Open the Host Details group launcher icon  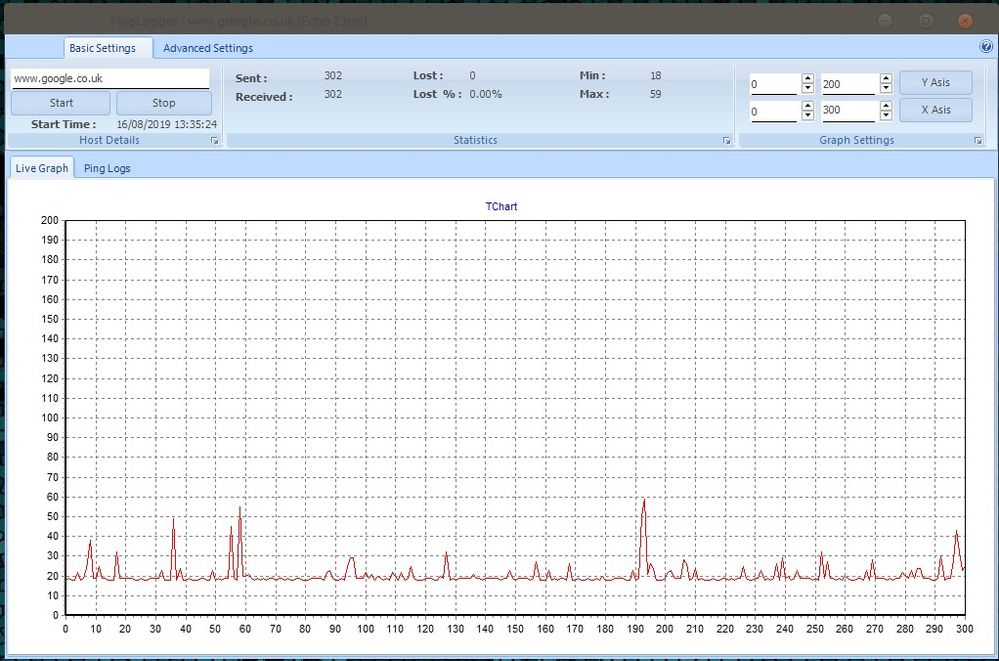coord(215,142)
